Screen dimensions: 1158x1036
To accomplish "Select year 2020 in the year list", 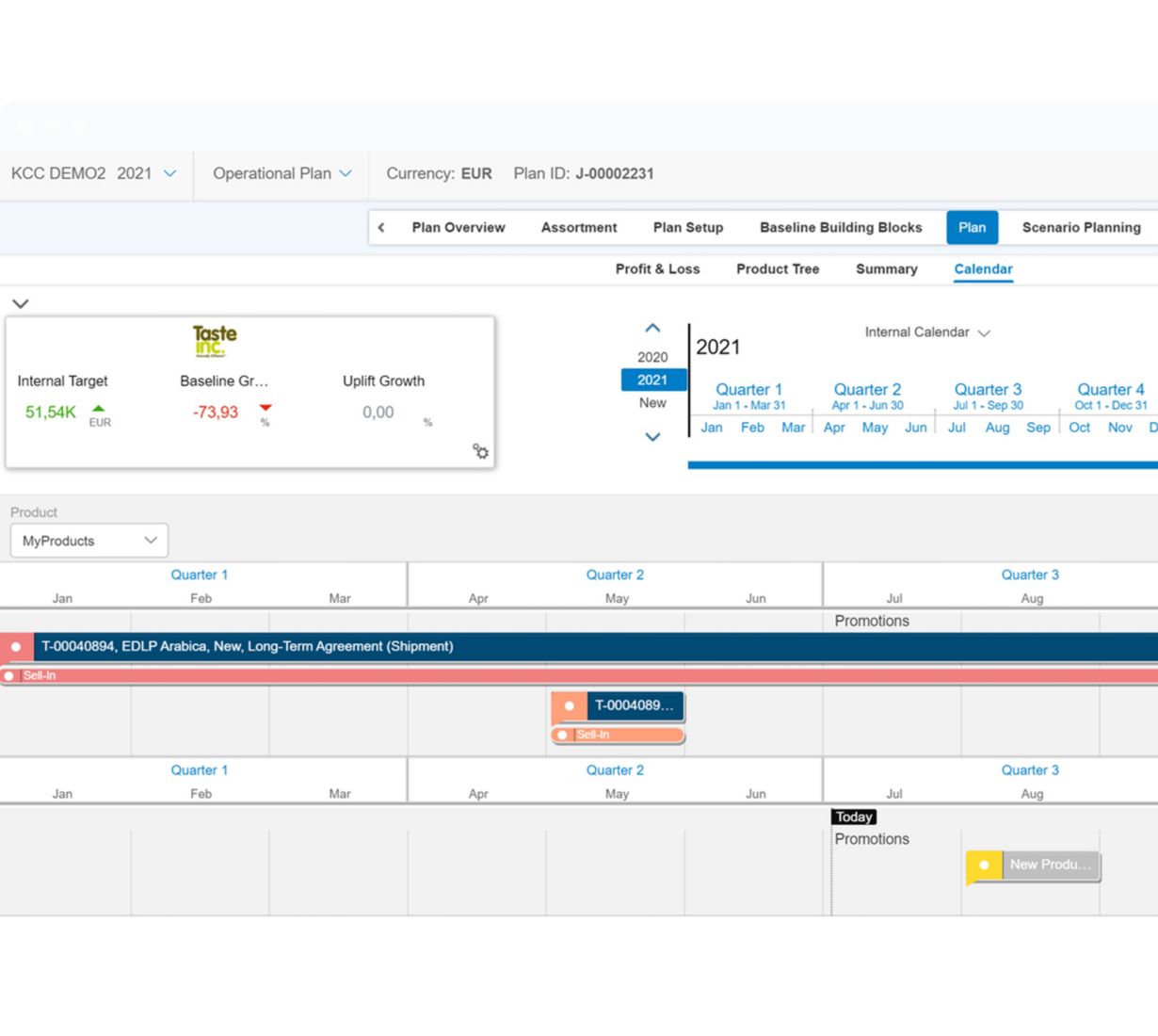I will coord(652,357).
